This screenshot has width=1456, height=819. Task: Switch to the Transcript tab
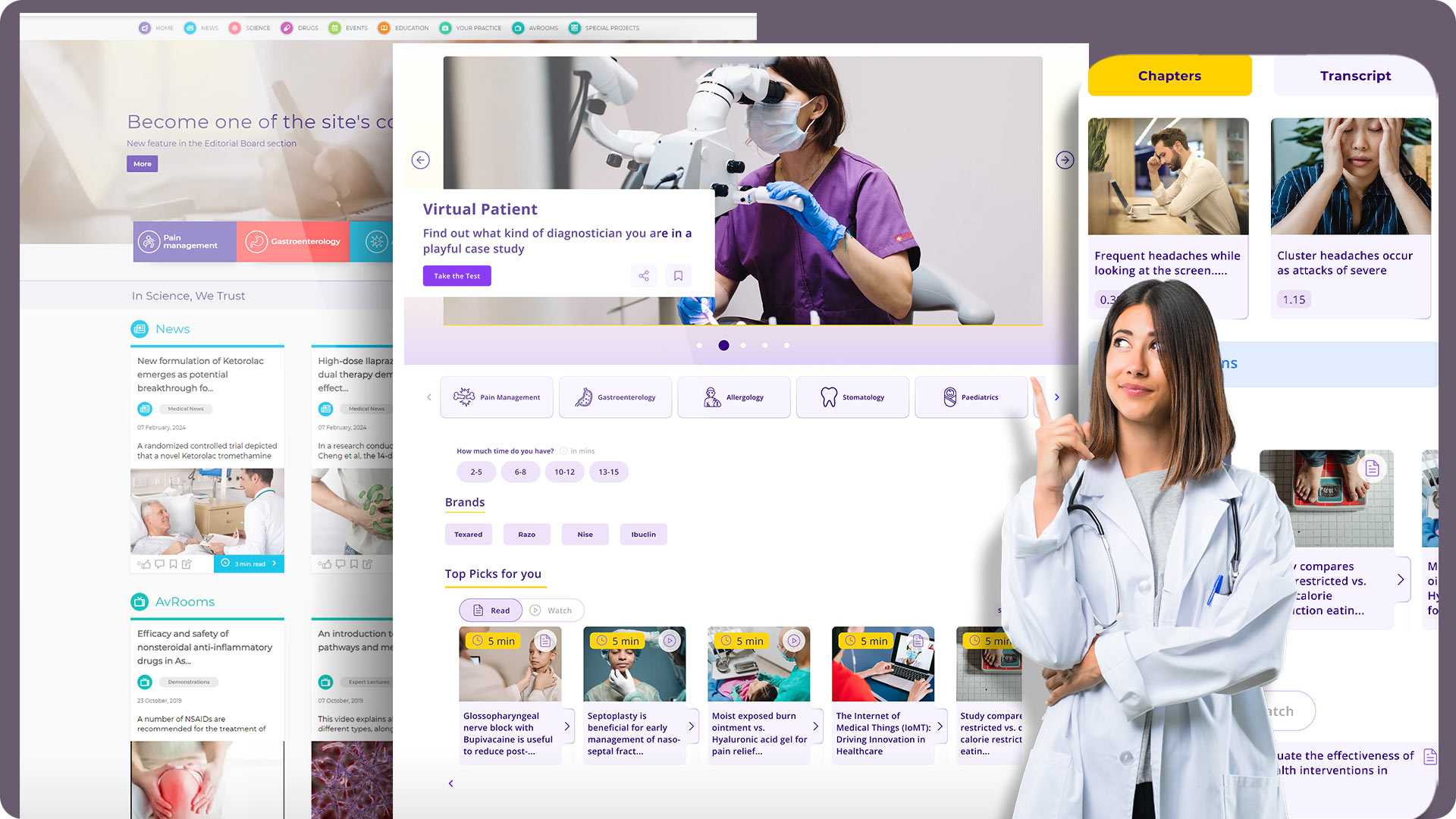point(1355,75)
